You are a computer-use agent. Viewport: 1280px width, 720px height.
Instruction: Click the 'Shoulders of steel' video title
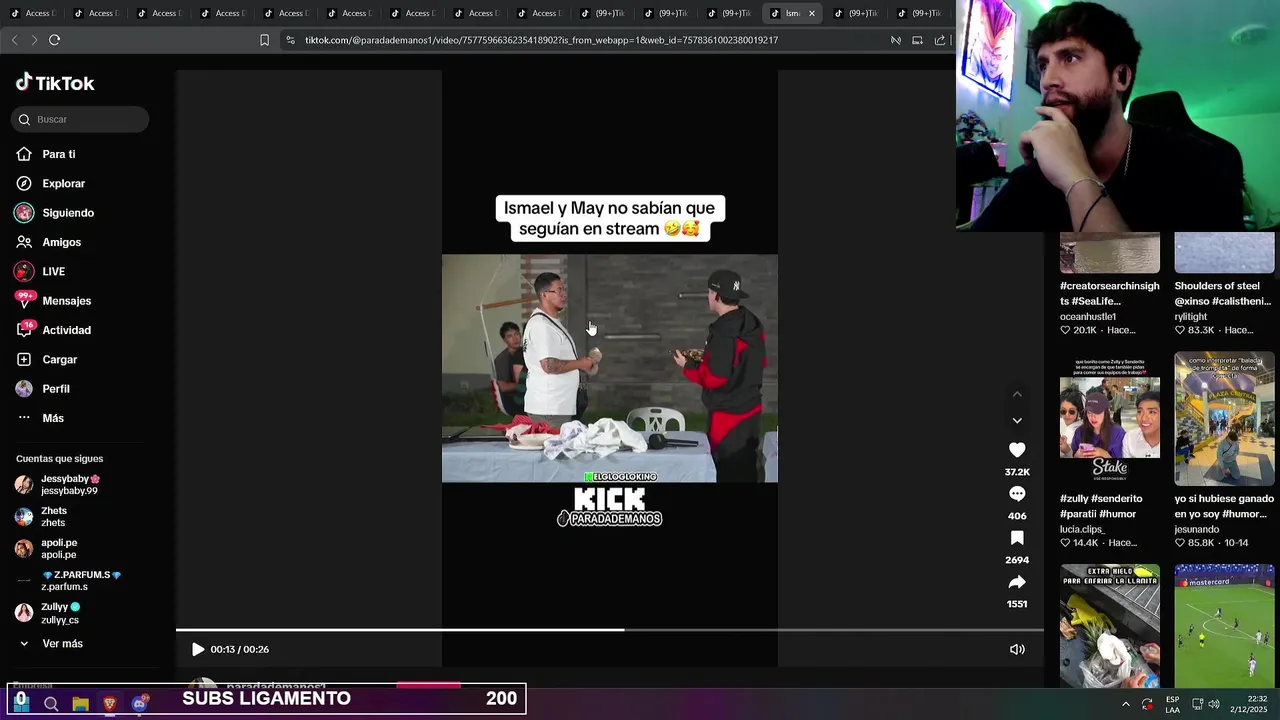(x=1223, y=293)
